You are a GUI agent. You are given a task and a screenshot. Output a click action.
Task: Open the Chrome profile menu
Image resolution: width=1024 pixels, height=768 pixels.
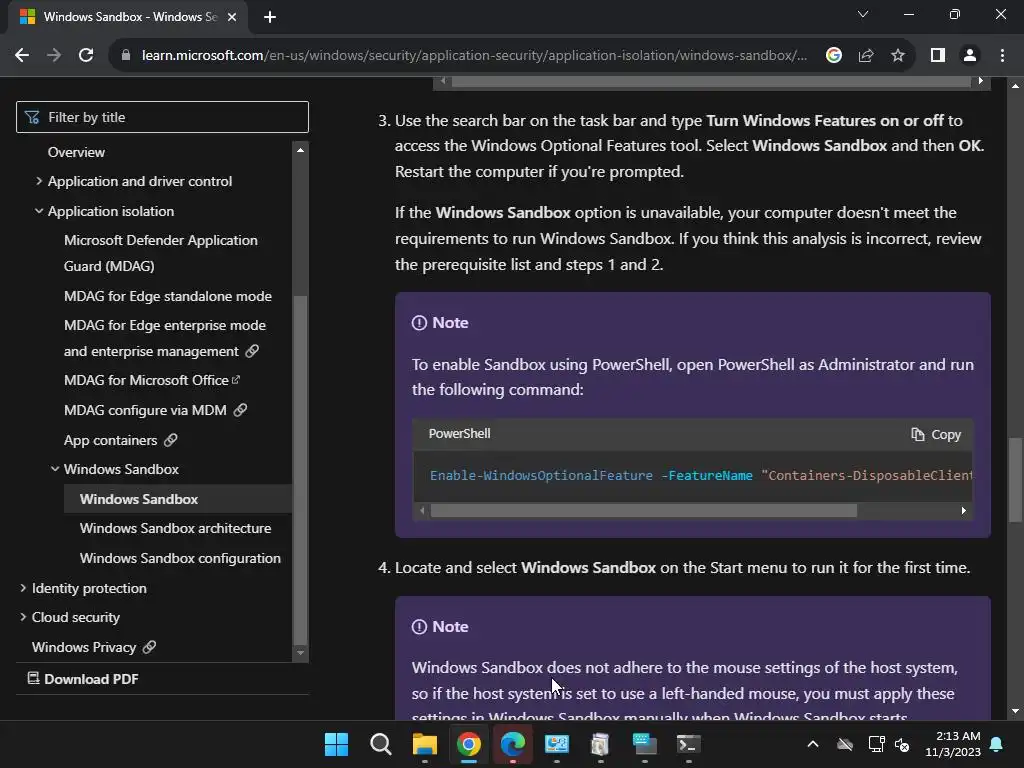pyautogui.click(x=970, y=56)
